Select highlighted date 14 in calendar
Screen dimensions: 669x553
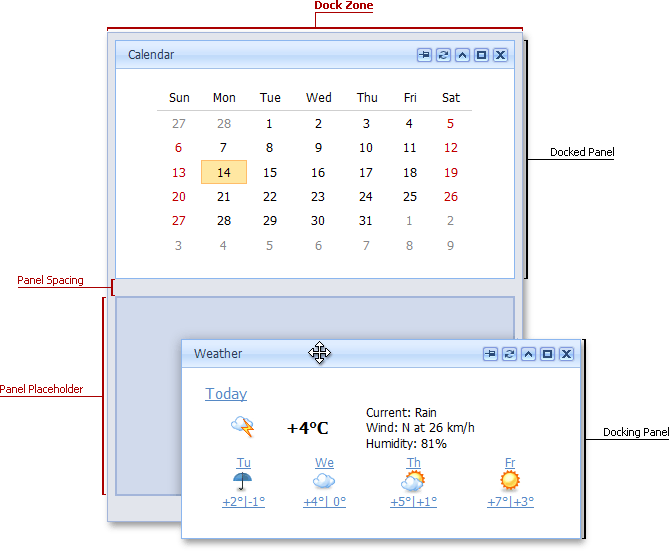click(x=224, y=172)
